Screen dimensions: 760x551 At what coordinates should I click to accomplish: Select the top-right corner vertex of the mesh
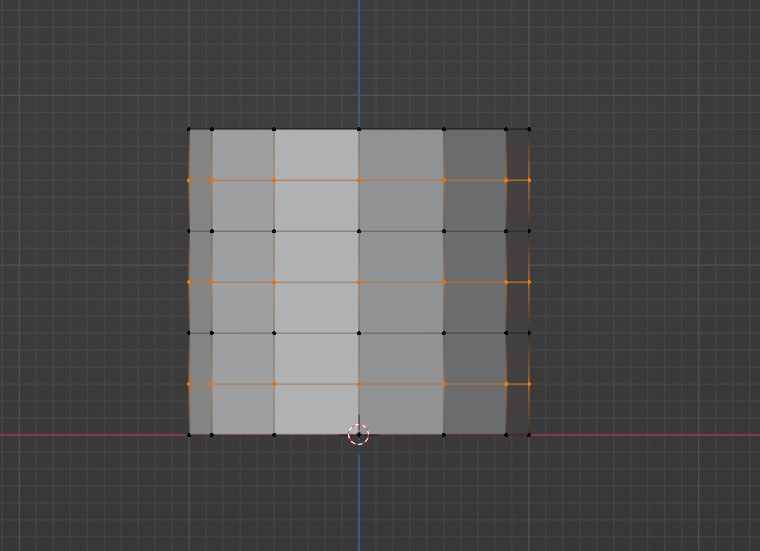(x=529, y=129)
